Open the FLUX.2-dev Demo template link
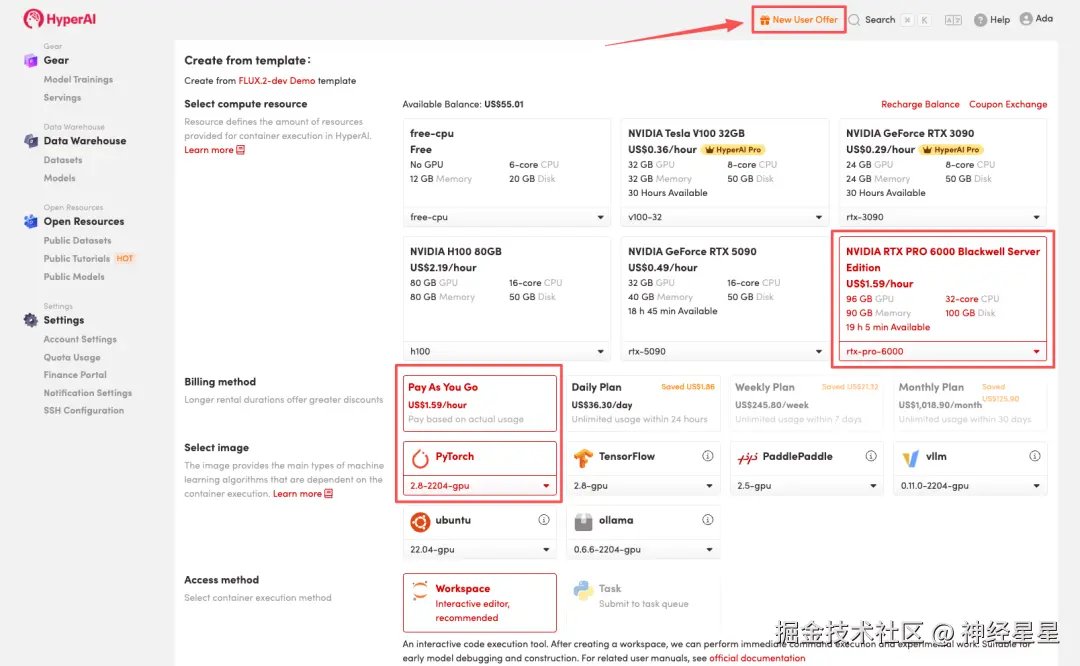This screenshot has width=1080, height=666. [x=276, y=81]
